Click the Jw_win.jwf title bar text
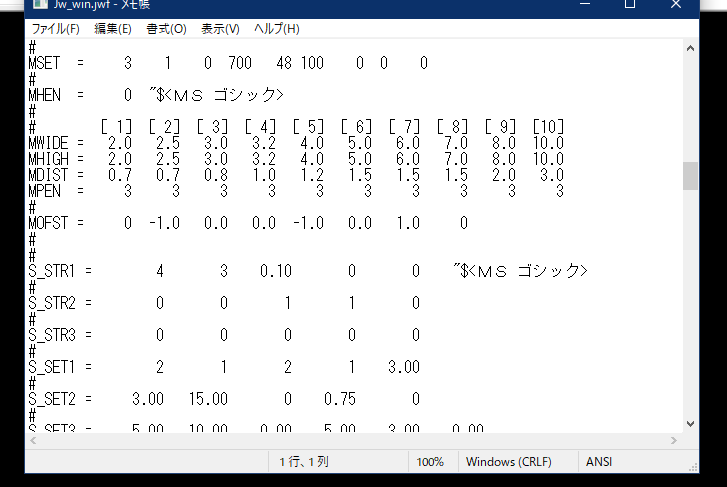The width and height of the screenshot is (727, 487). click(102, 5)
